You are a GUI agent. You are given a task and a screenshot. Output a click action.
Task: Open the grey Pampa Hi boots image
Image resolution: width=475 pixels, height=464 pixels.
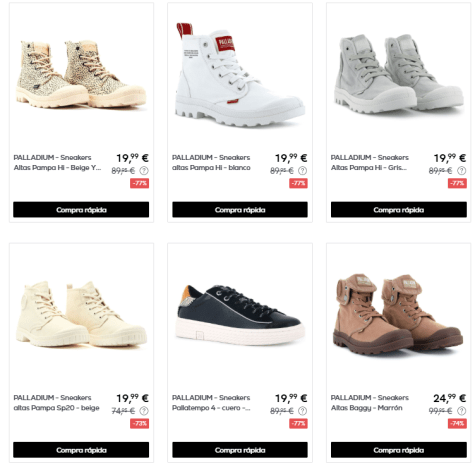(399, 73)
